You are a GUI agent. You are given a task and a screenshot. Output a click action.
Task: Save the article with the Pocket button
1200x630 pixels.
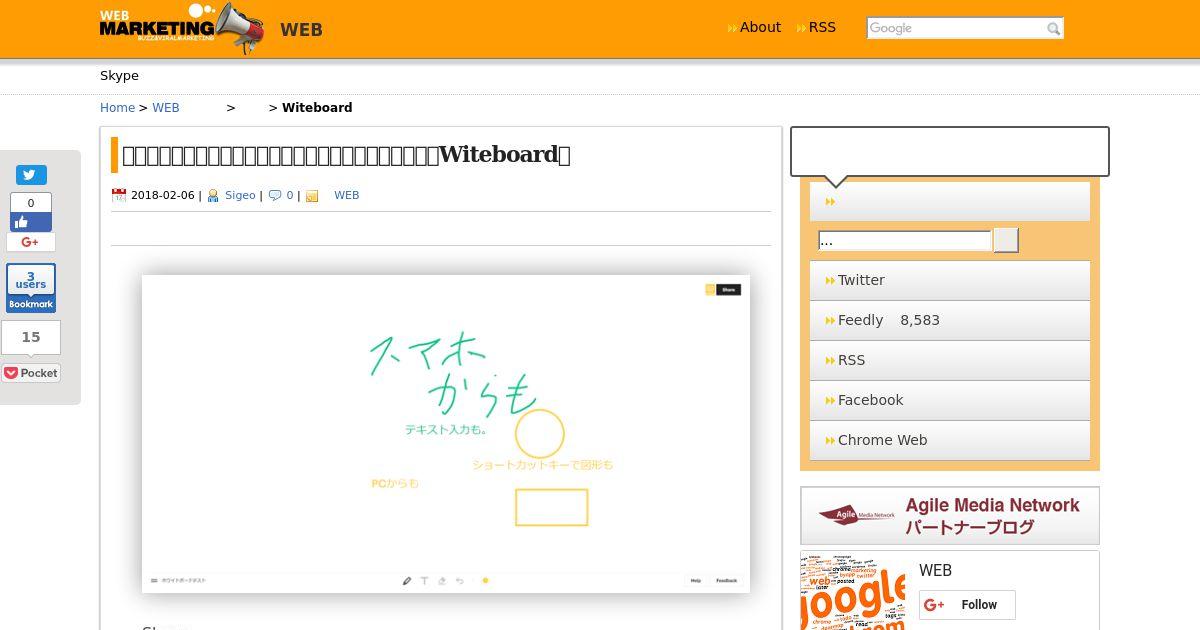[x=31, y=373]
